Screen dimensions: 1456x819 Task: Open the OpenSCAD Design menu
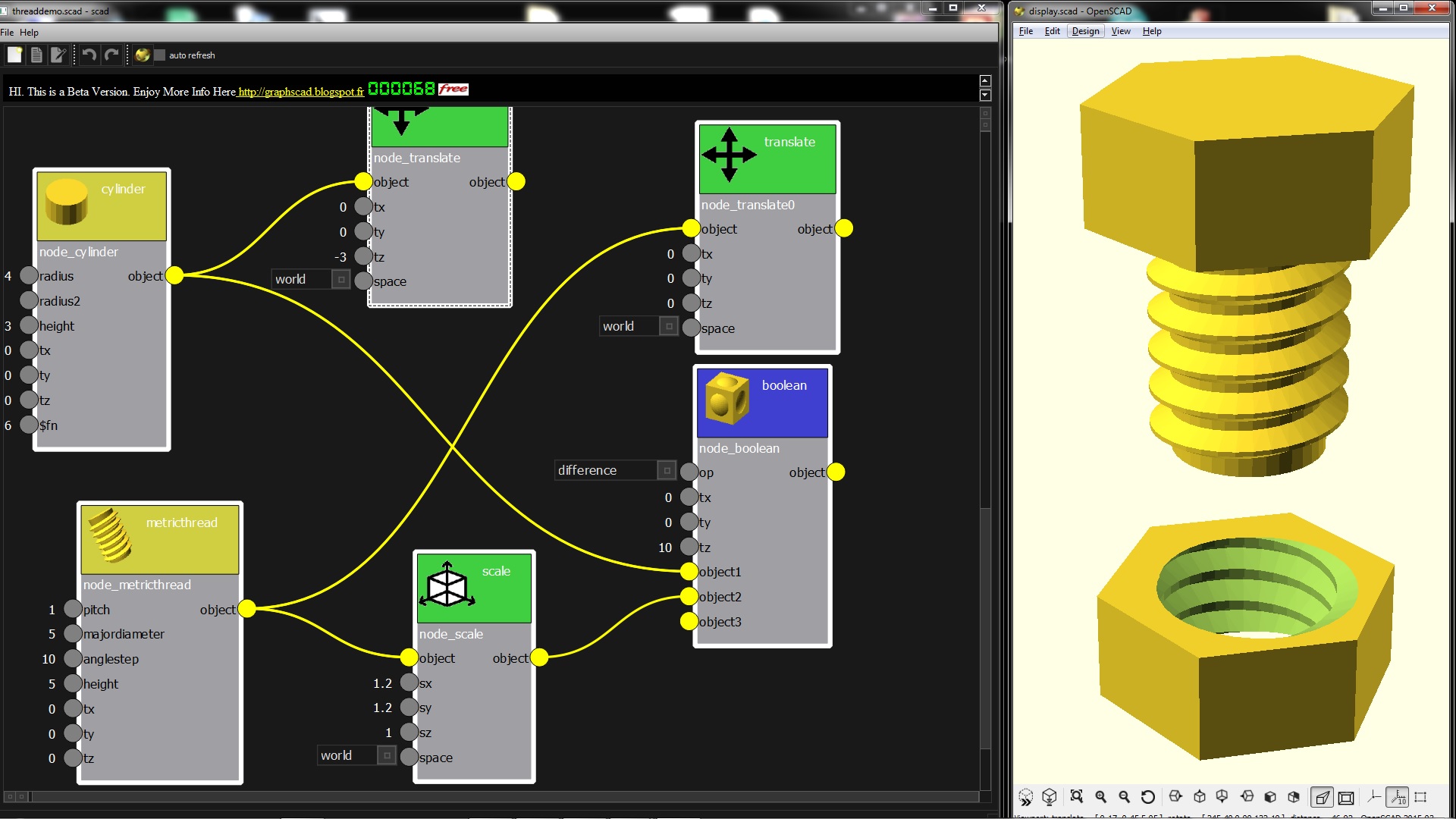pyautogui.click(x=1085, y=31)
